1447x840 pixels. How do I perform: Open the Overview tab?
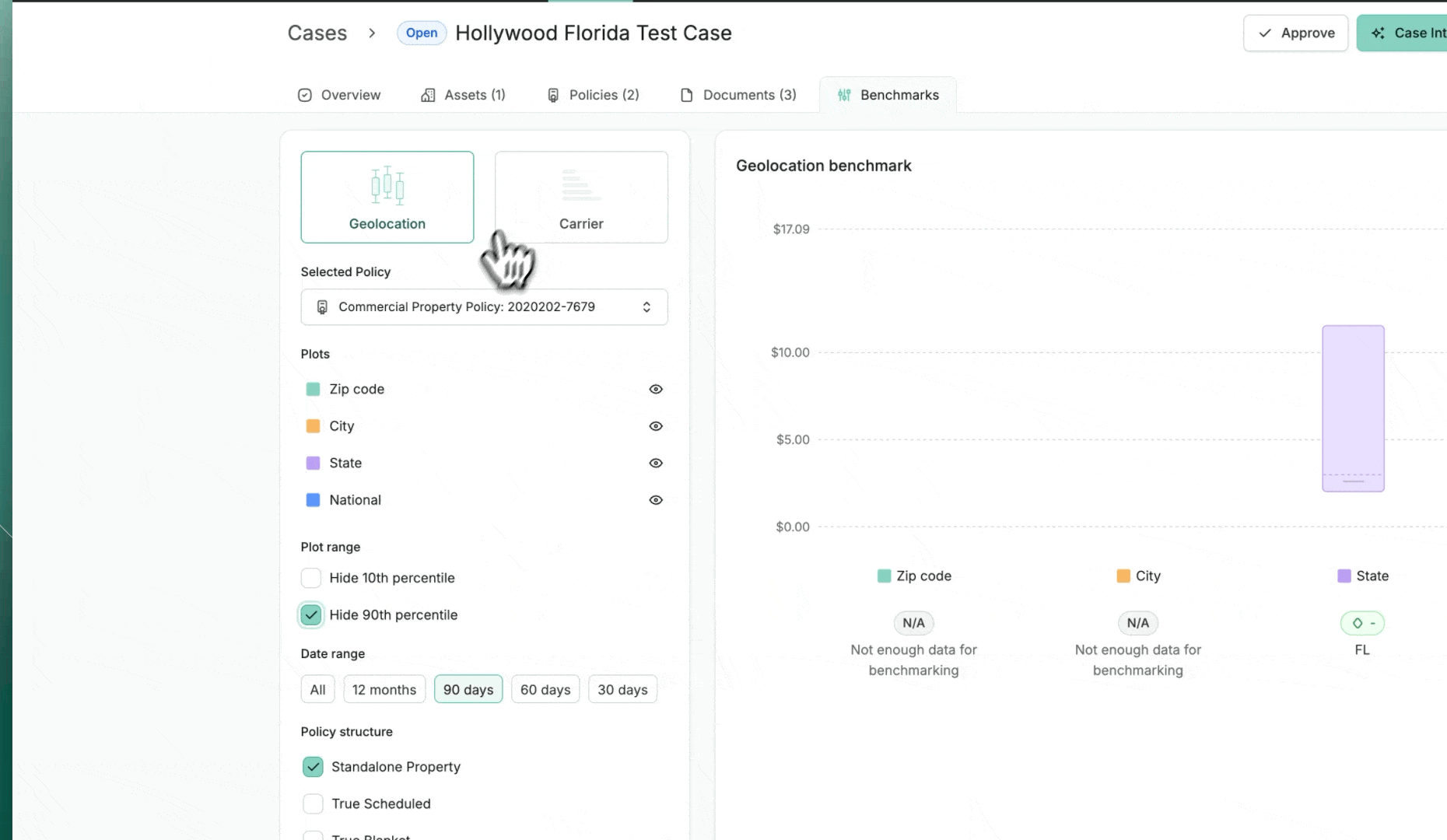click(339, 95)
